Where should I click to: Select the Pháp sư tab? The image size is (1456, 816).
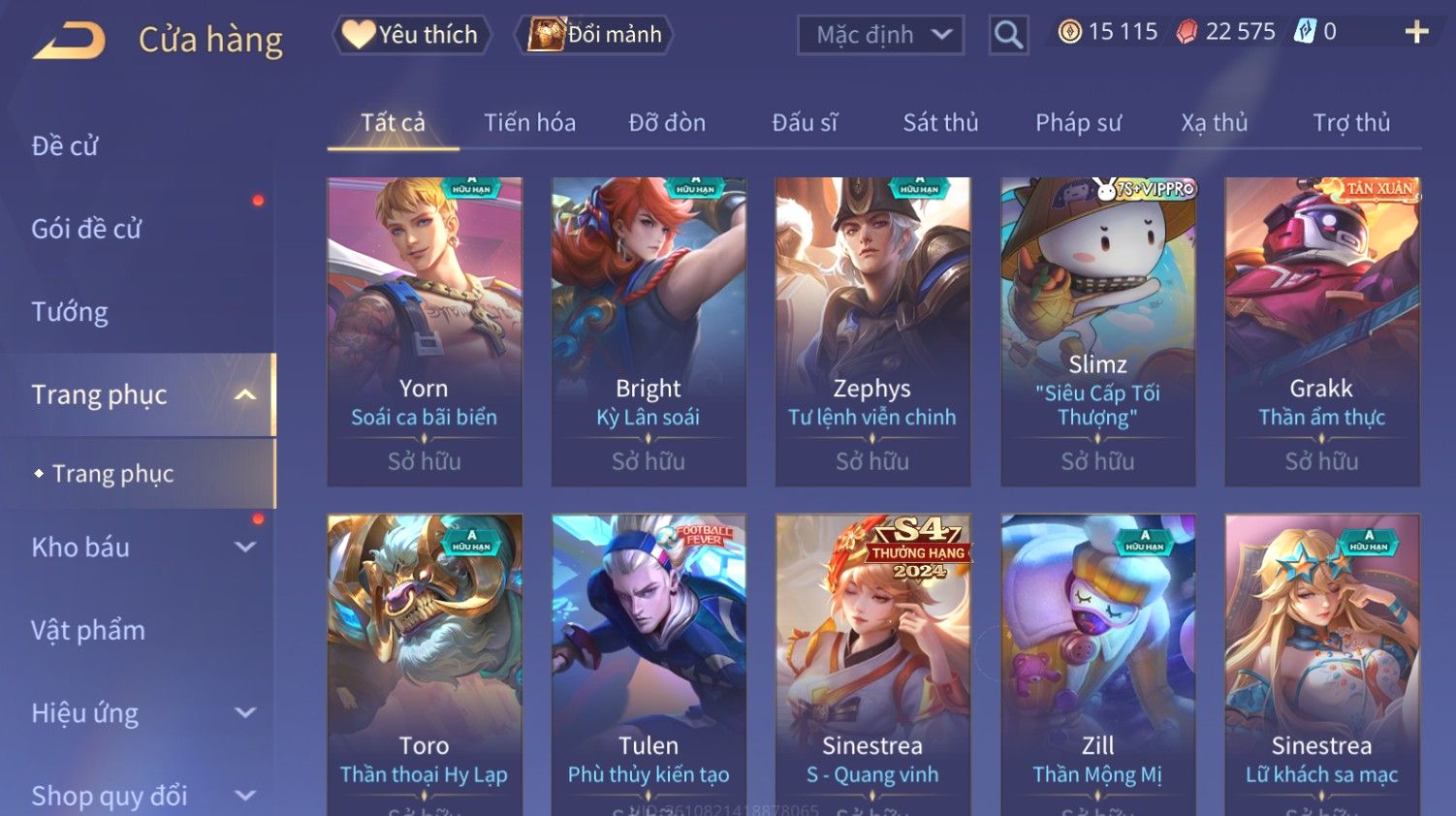pyautogui.click(x=1078, y=123)
